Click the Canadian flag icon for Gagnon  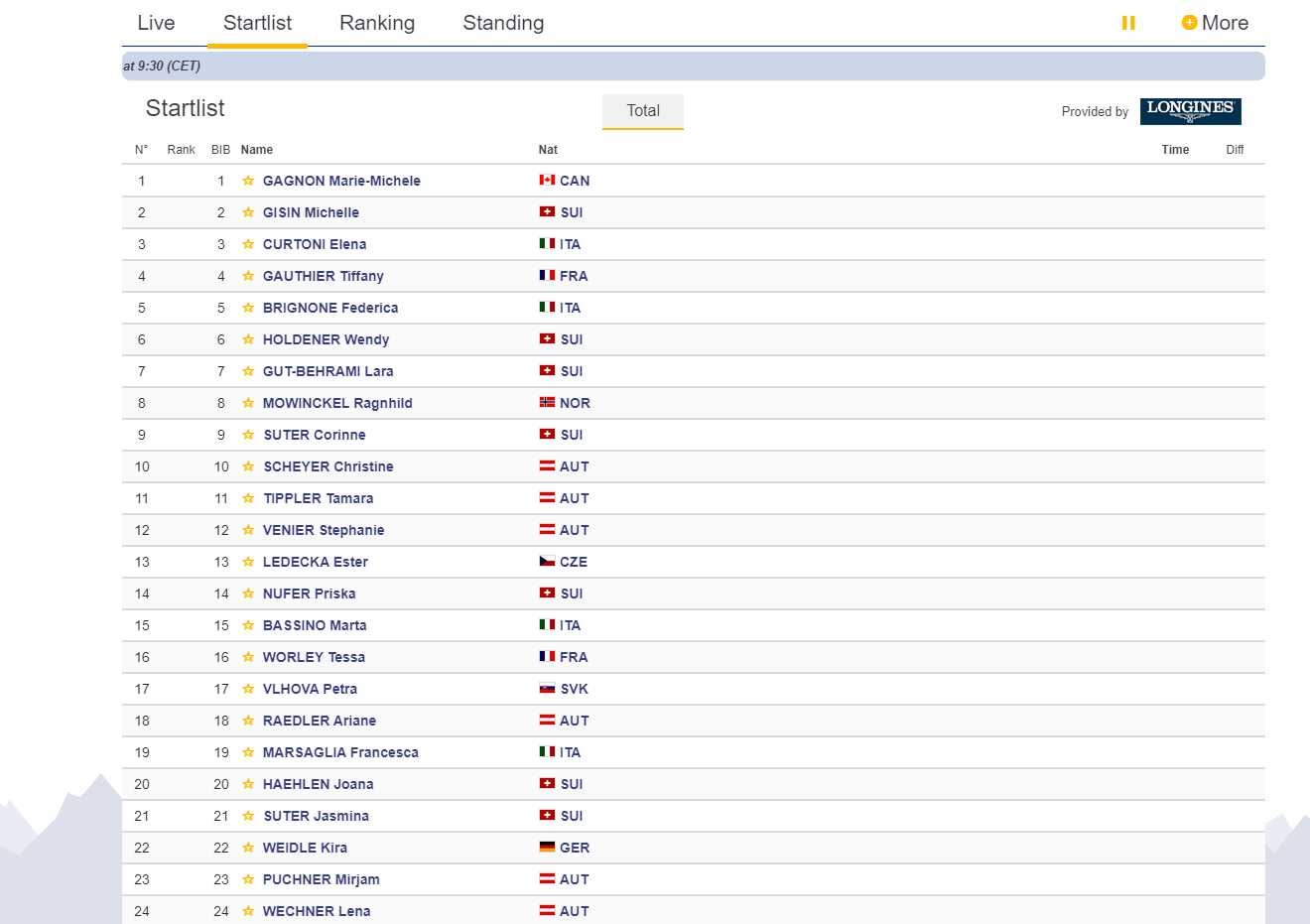coord(547,181)
